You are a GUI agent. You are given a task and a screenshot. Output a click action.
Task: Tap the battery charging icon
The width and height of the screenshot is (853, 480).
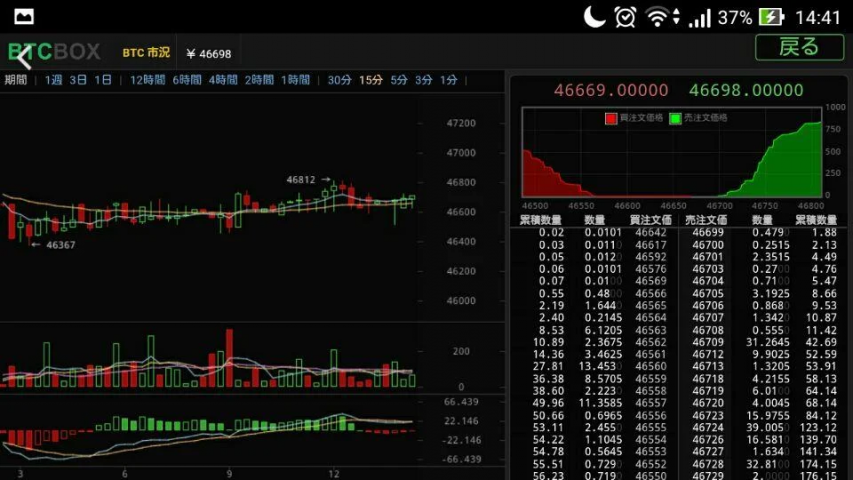pos(771,17)
